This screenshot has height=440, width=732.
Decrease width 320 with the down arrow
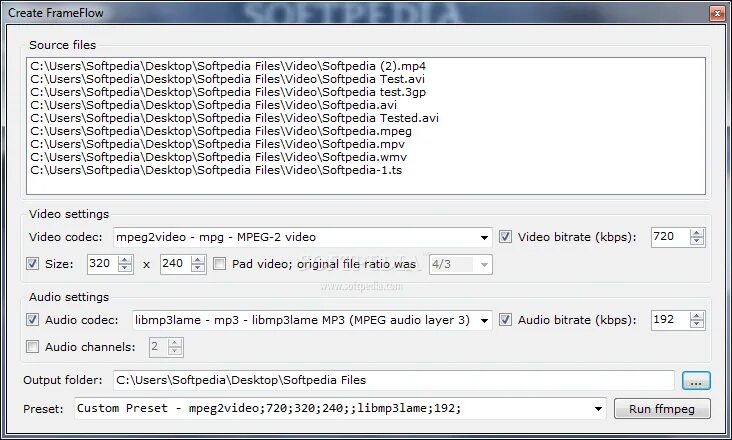(125, 268)
